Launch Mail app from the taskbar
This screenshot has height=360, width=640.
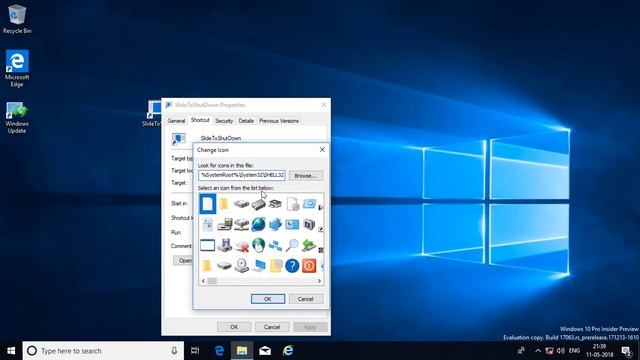265,351
